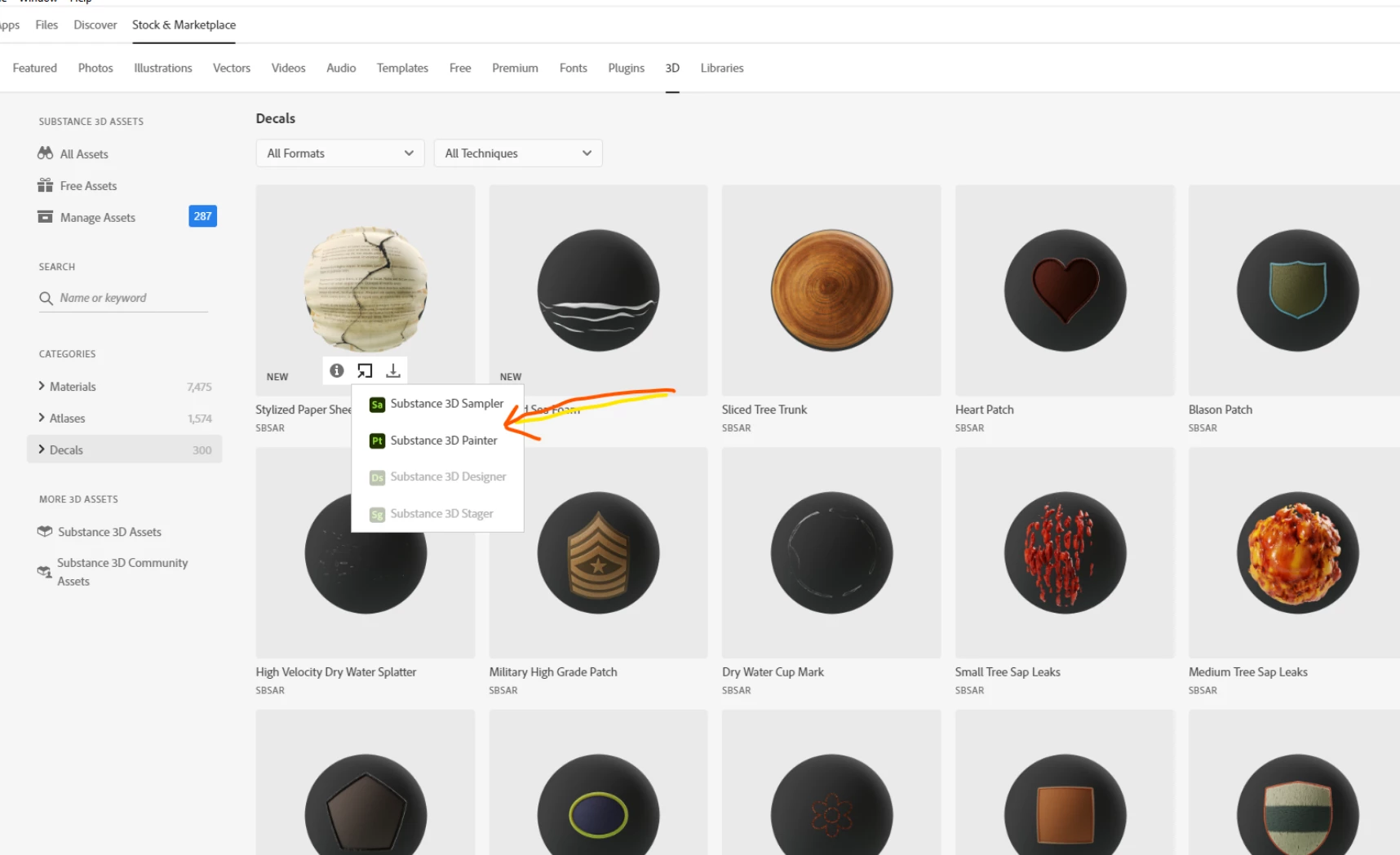The height and width of the screenshot is (855, 1400).
Task: Switch to the Files tab
Action: [x=47, y=24]
